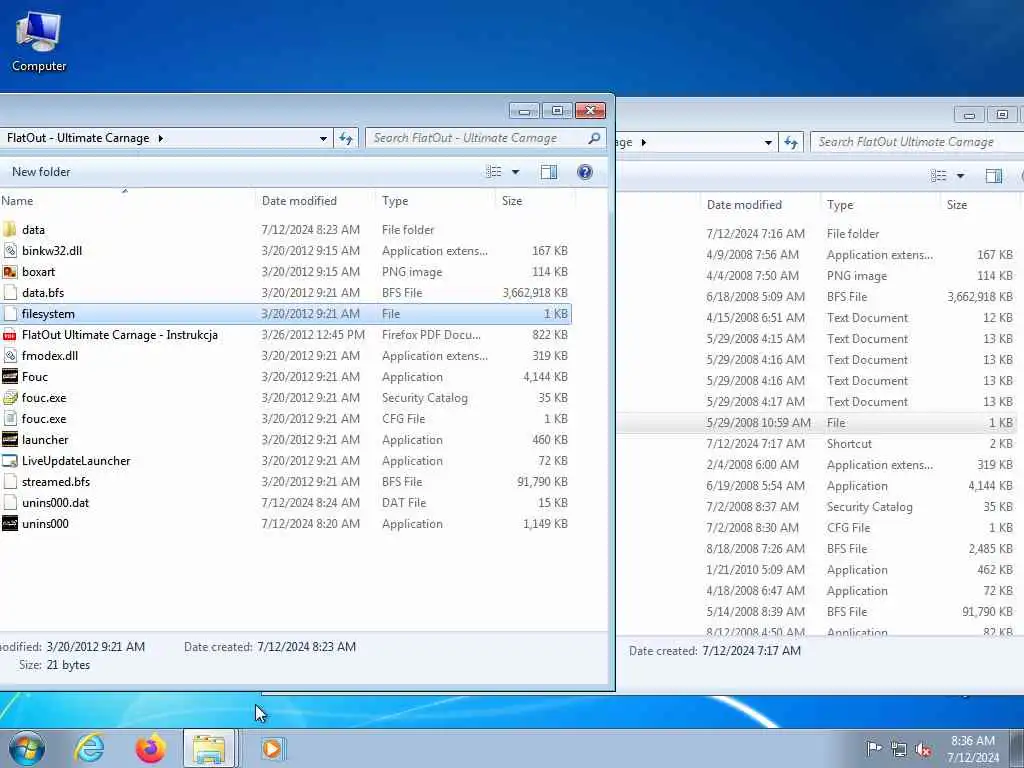Sort back window by Size column

(x=980, y=205)
